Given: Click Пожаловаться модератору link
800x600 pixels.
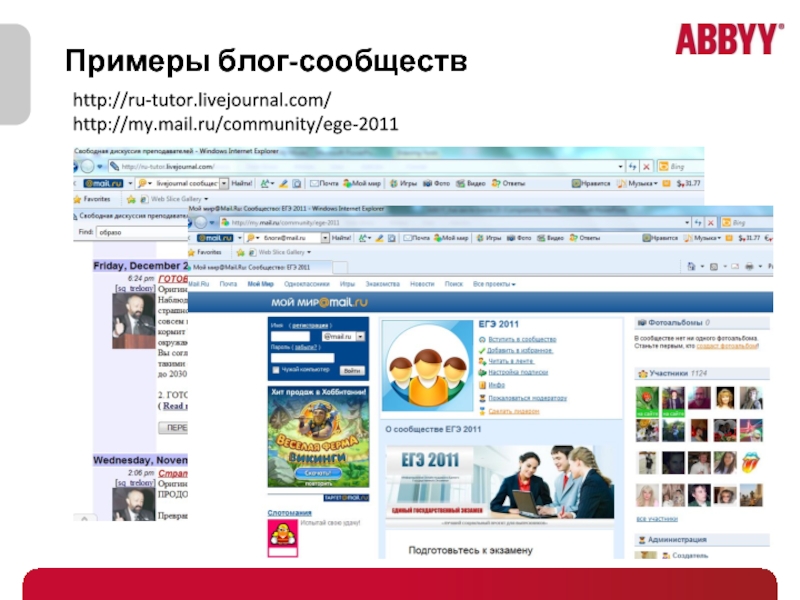Looking at the screenshot, I should (528, 398).
